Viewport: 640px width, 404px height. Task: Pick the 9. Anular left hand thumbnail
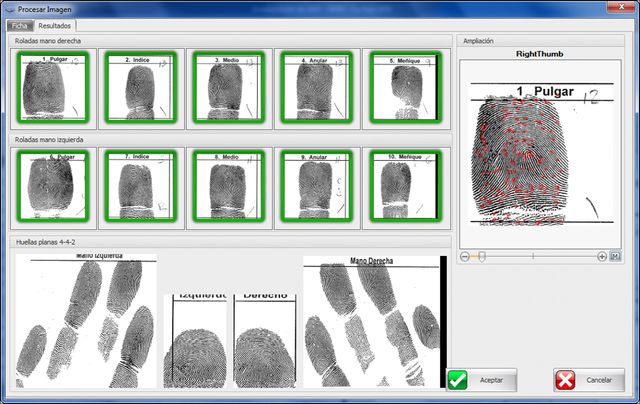[x=317, y=186]
